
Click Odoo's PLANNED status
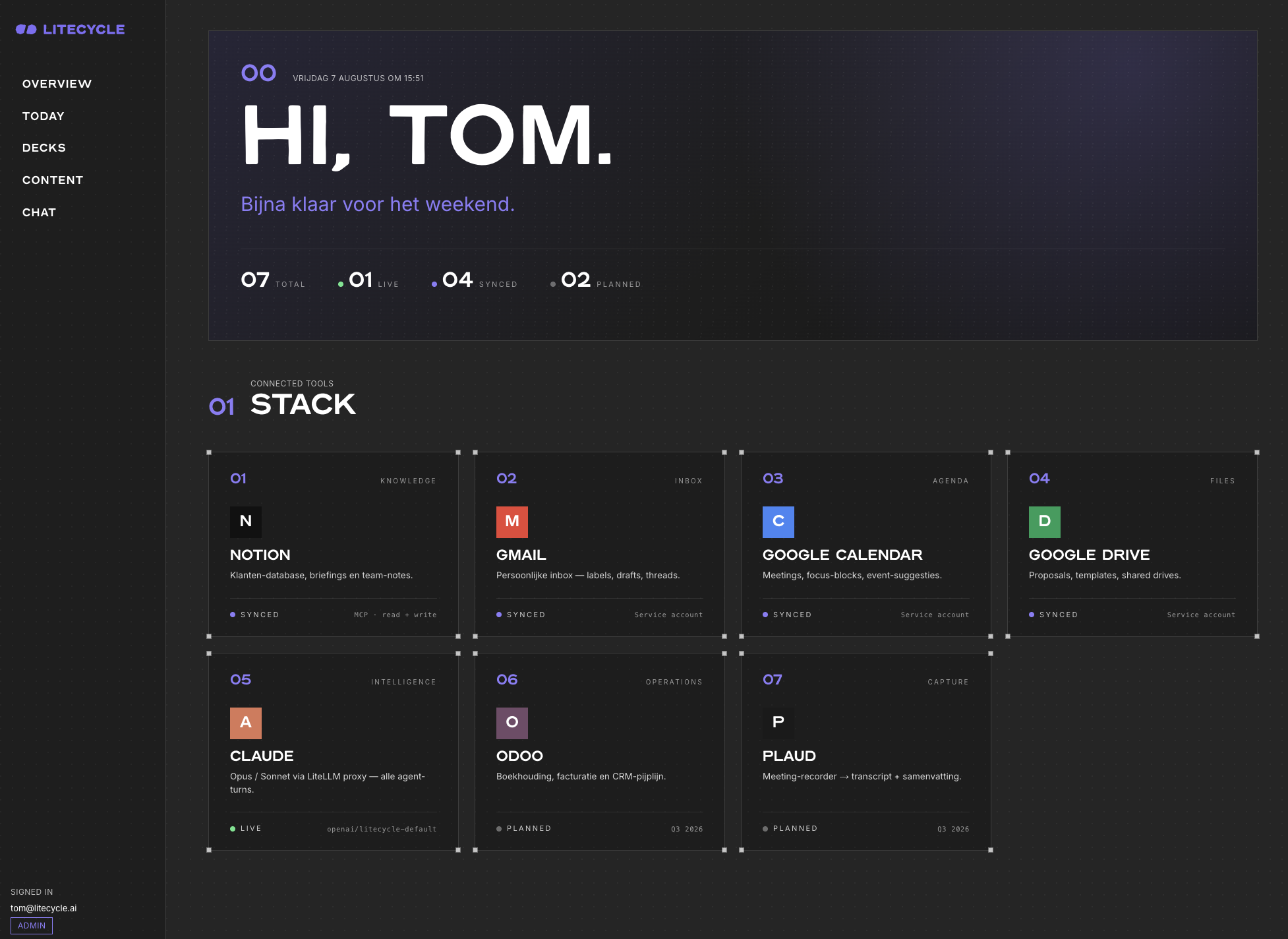pyautogui.click(x=524, y=828)
